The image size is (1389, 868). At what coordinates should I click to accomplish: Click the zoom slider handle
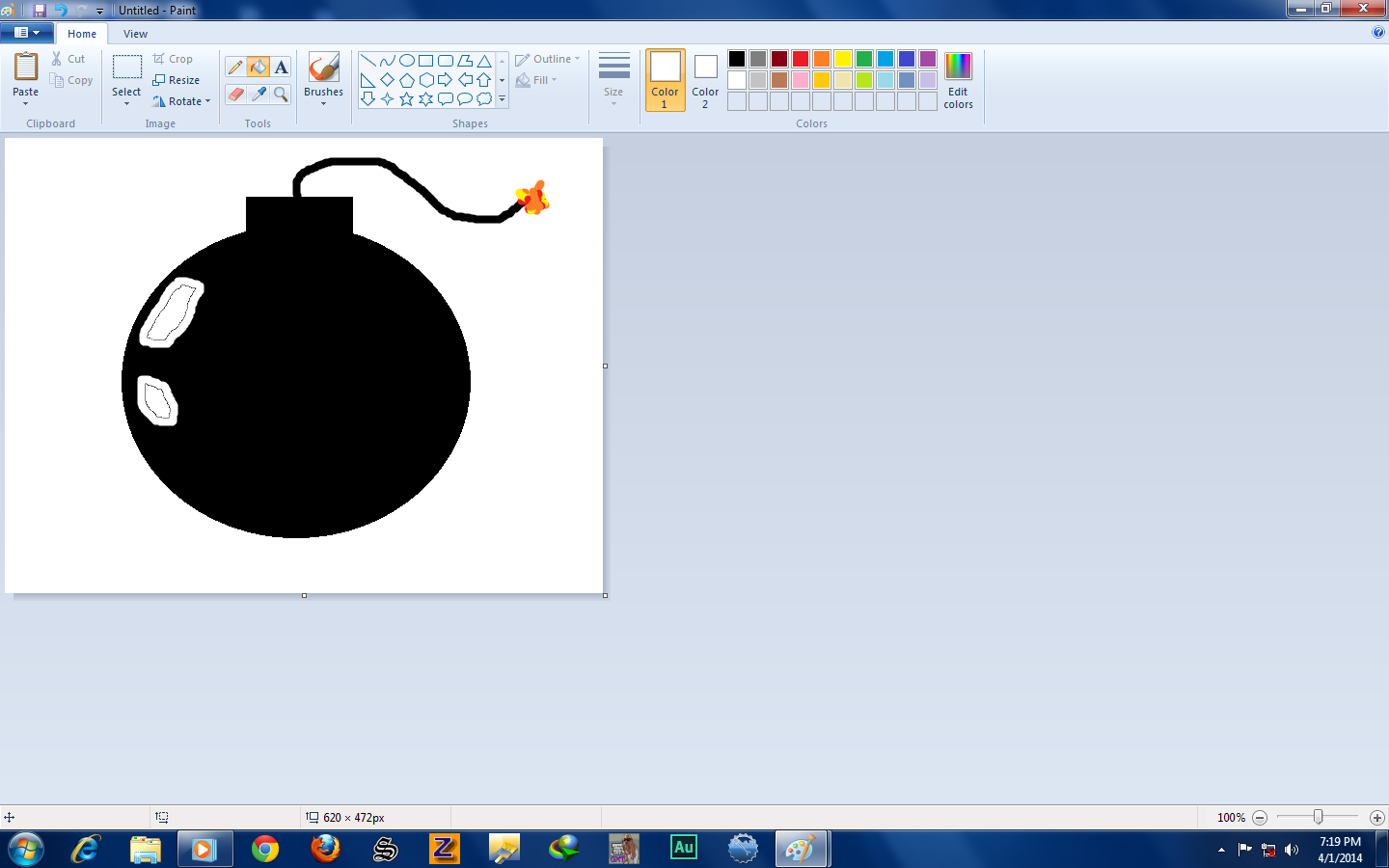pos(1318,817)
